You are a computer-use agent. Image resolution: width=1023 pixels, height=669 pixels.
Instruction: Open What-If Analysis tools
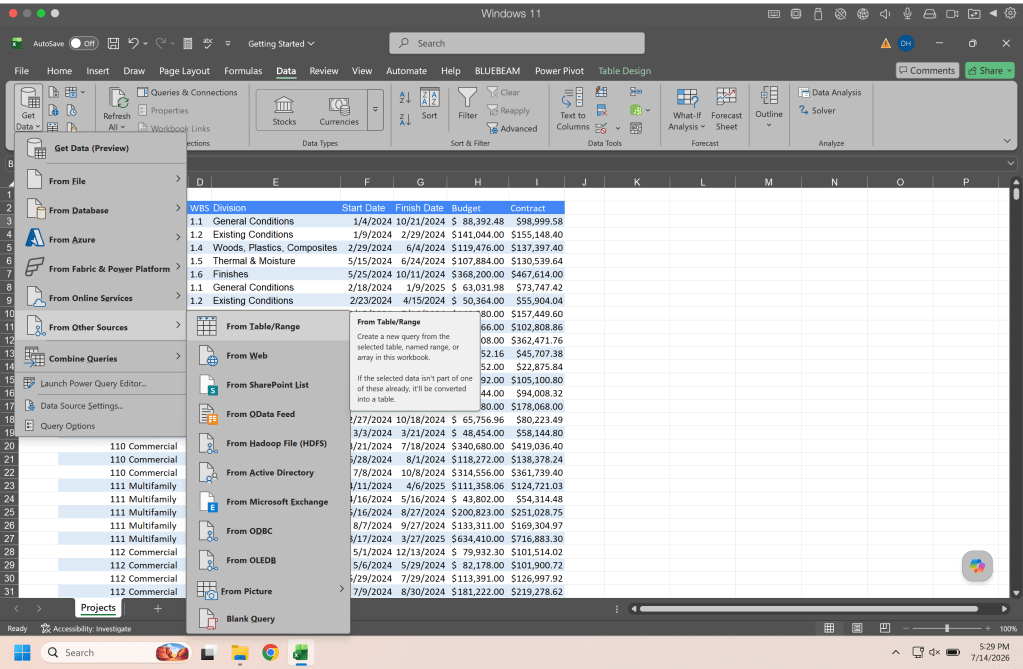click(687, 109)
